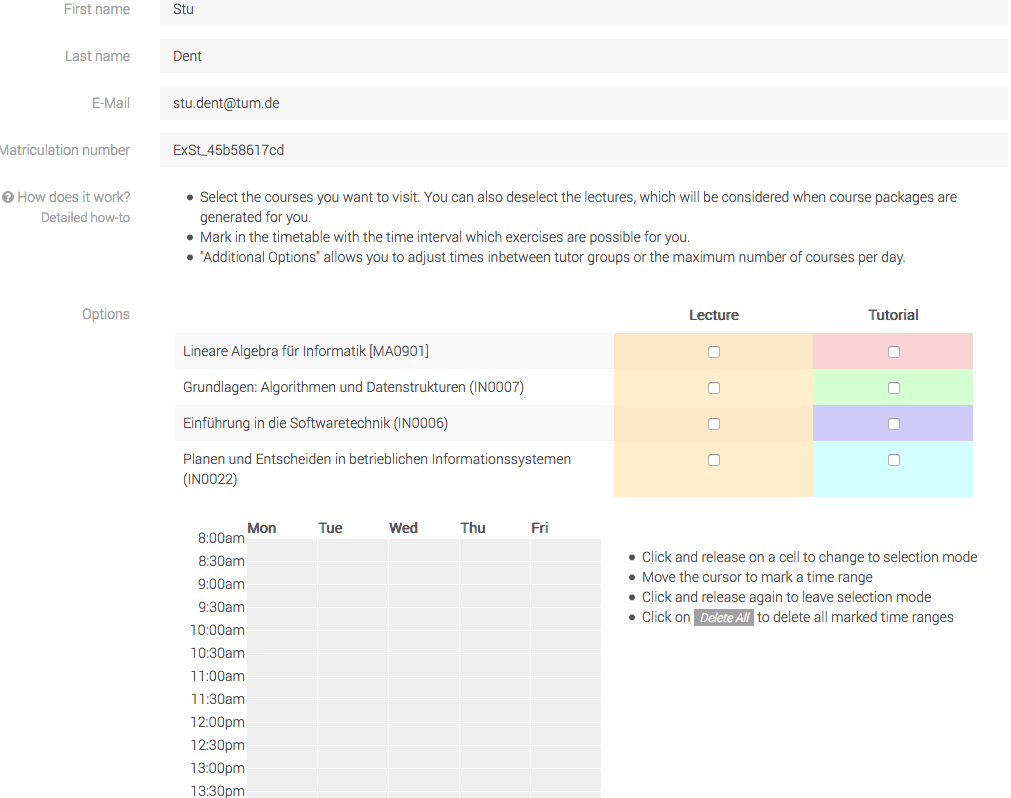
Task: Click Monday 8:00am timetable cell
Action: pos(282,550)
